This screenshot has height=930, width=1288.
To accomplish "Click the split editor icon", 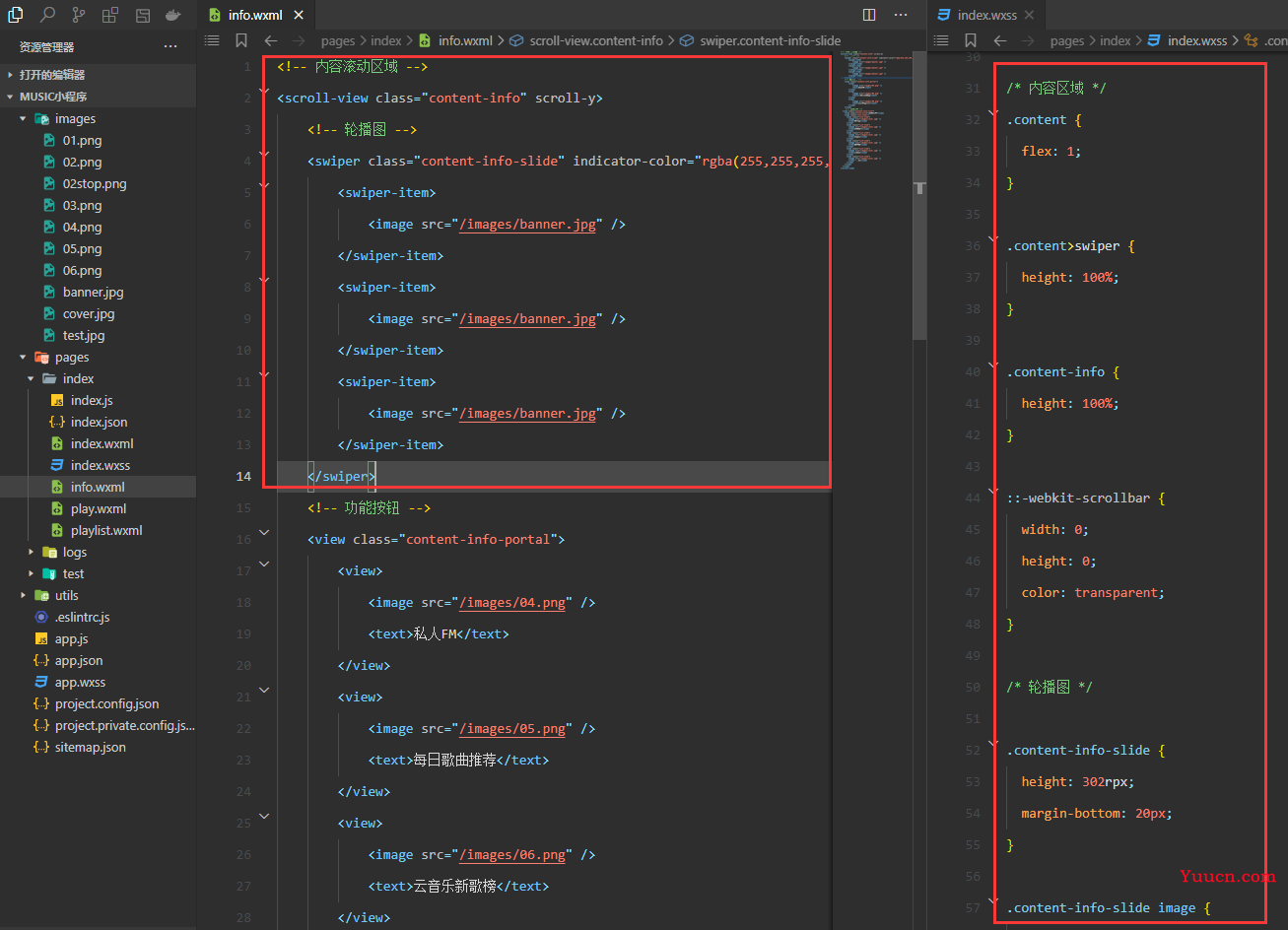I will tap(869, 15).
